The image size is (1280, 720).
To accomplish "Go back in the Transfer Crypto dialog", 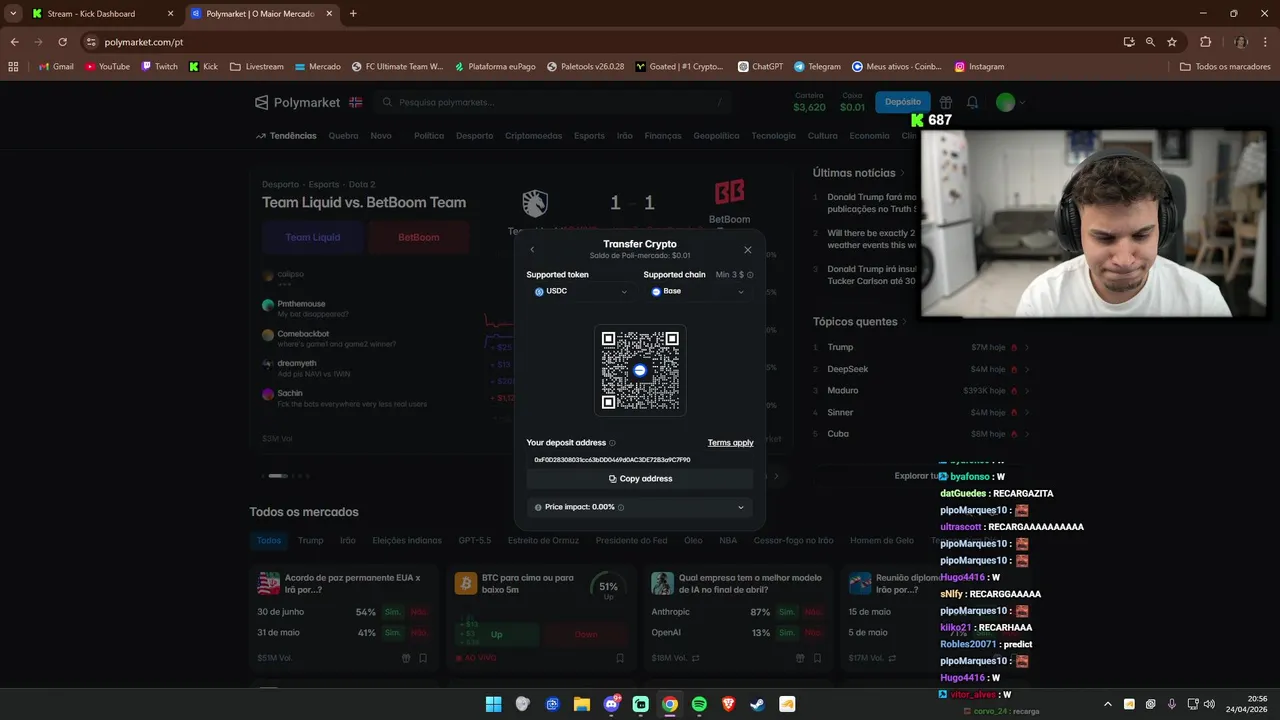I will point(532,250).
